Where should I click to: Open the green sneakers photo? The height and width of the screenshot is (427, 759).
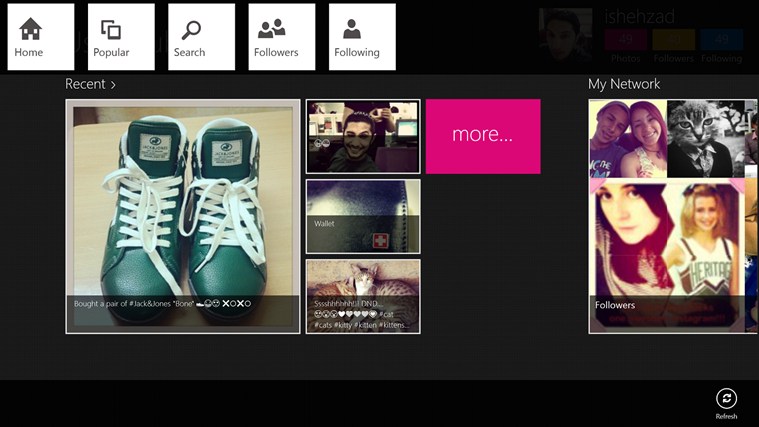[183, 215]
